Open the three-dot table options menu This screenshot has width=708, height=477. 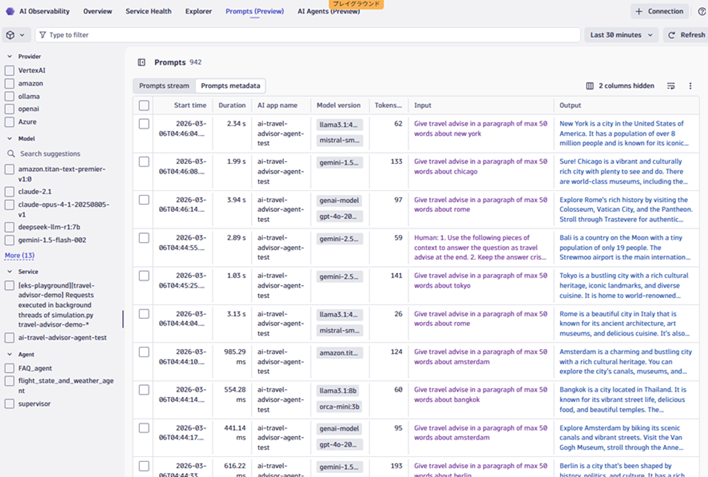tap(690, 86)
